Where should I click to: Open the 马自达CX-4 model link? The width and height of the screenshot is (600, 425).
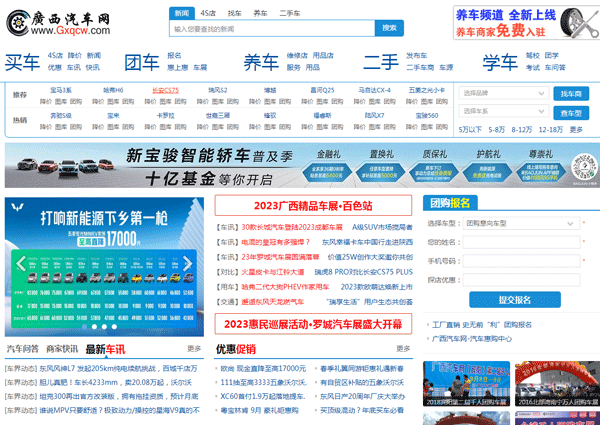[x=374, y=91]
